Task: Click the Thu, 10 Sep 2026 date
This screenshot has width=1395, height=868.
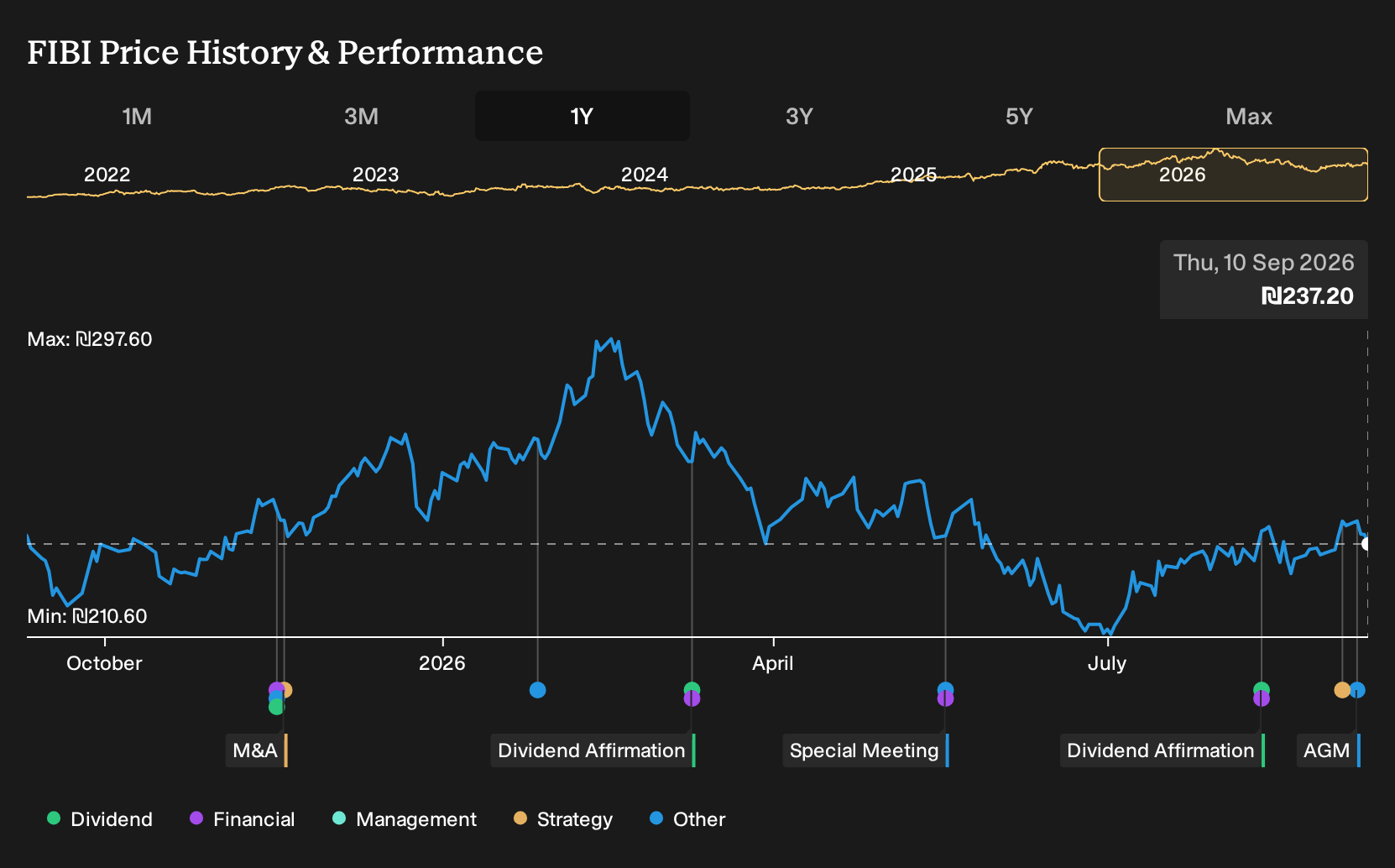Action: click(x=1264, y=263)
